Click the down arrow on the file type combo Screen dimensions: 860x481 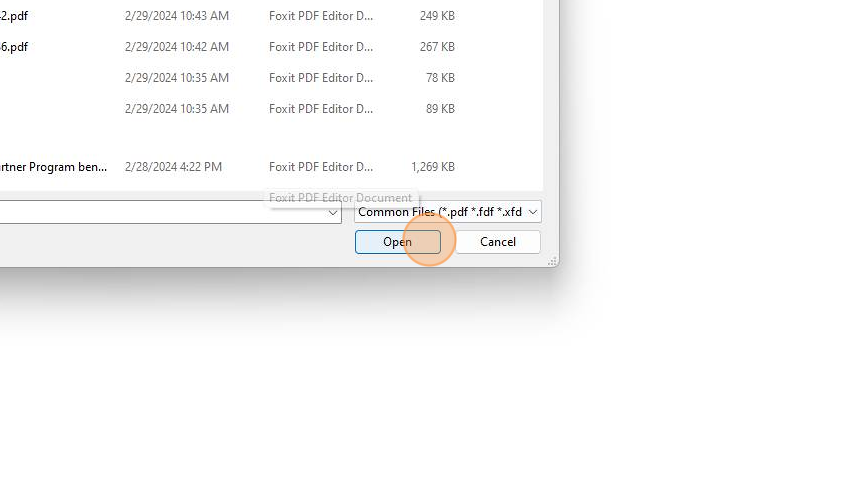pyautogui.click(x=533, y=212)
